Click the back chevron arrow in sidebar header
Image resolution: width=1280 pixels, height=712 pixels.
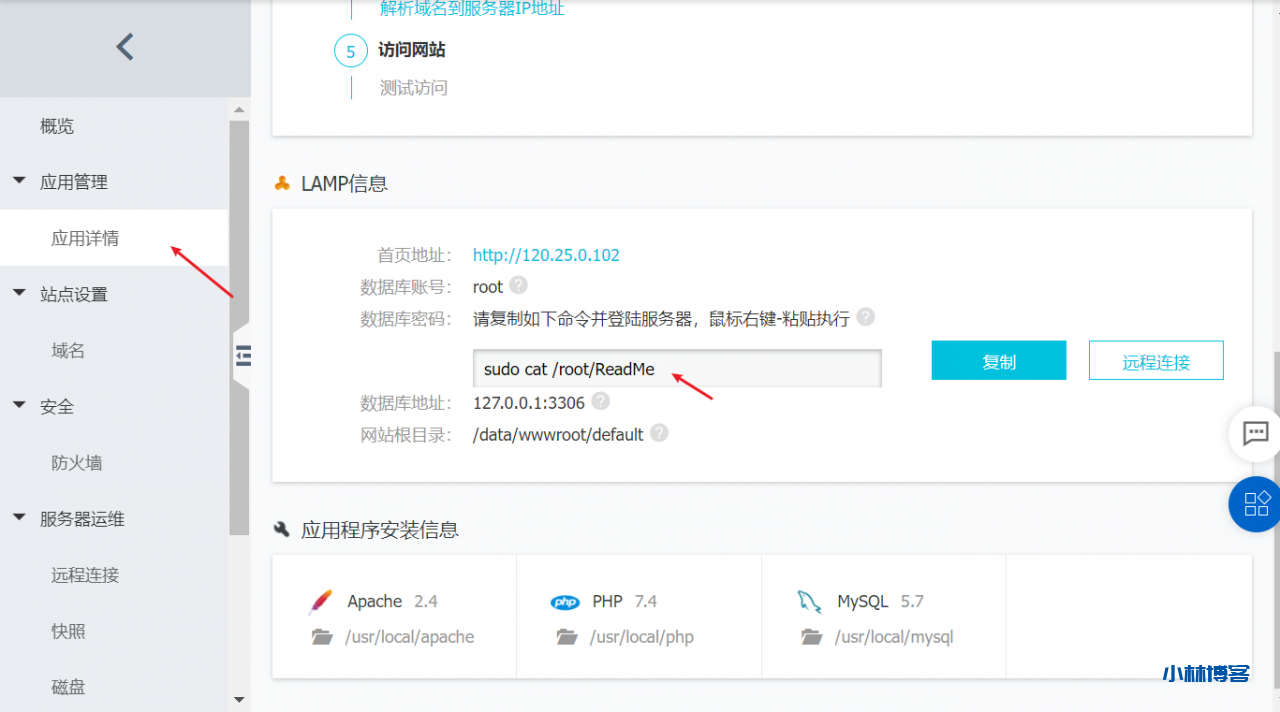pos(125,47)
